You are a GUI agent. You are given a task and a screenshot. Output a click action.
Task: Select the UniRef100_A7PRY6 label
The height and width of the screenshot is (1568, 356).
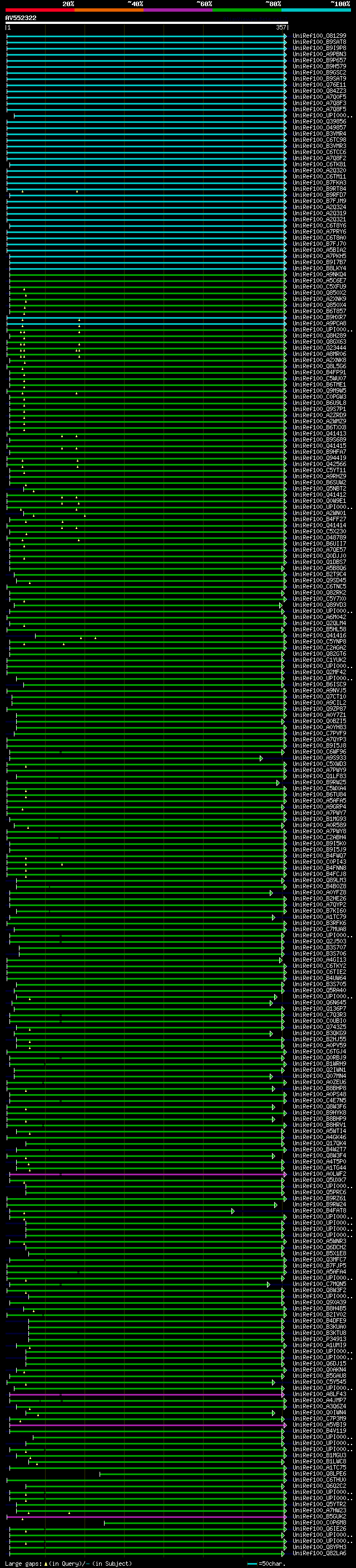[x=319, y=232]
